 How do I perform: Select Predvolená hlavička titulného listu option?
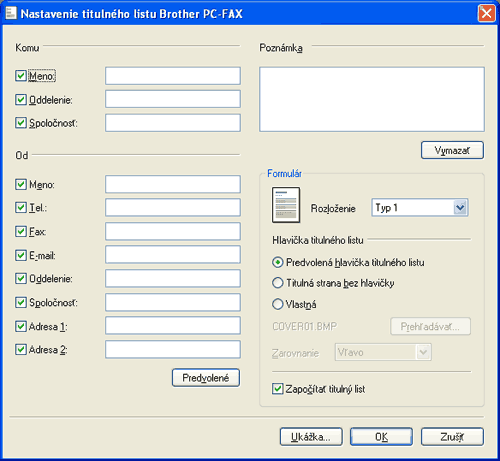(277, 262)
